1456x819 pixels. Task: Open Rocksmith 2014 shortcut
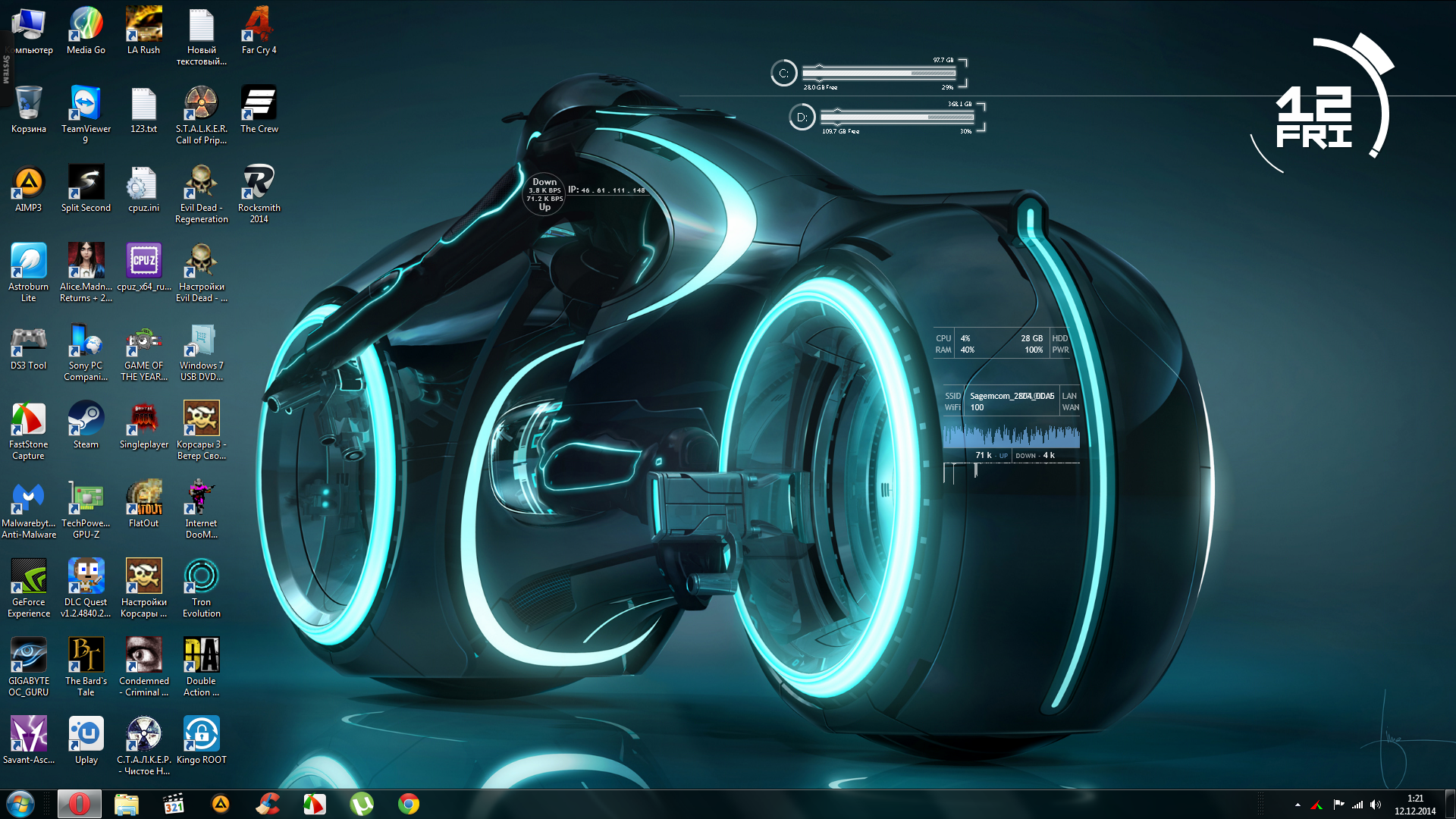pyautogui.click(x=259, y=195)
